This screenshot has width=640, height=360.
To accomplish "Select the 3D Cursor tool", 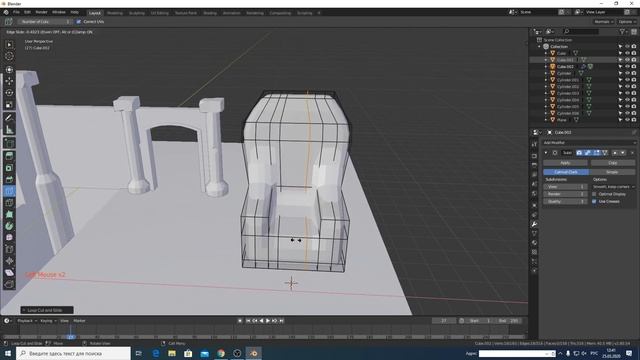I will click(x=9, y=56).
